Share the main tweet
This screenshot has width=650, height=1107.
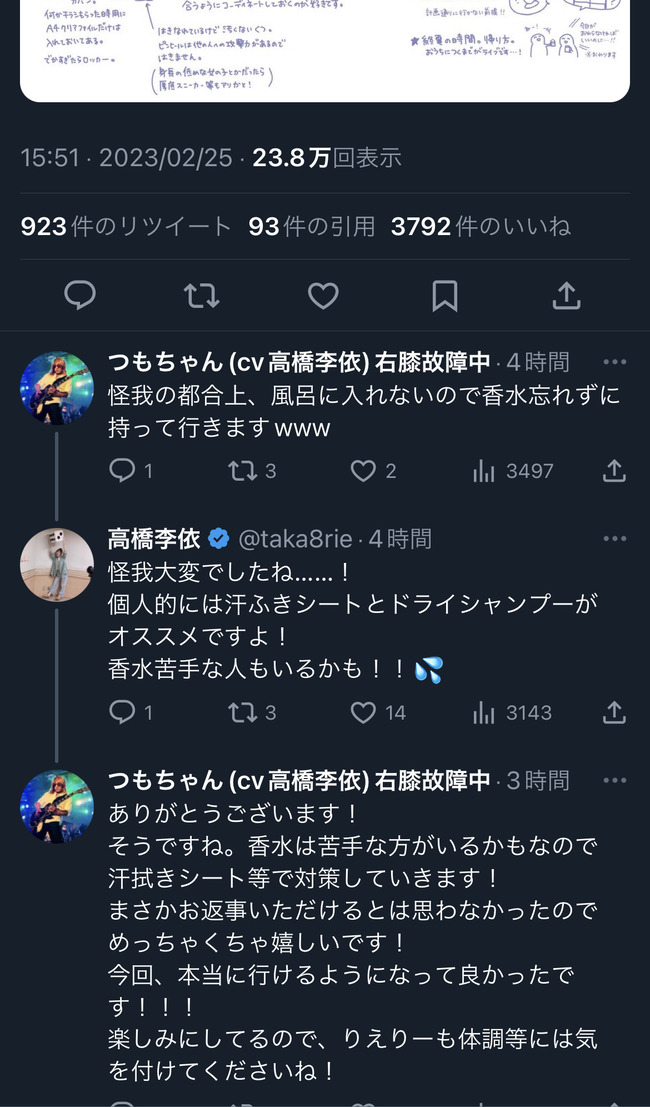(x=566, y=295)
